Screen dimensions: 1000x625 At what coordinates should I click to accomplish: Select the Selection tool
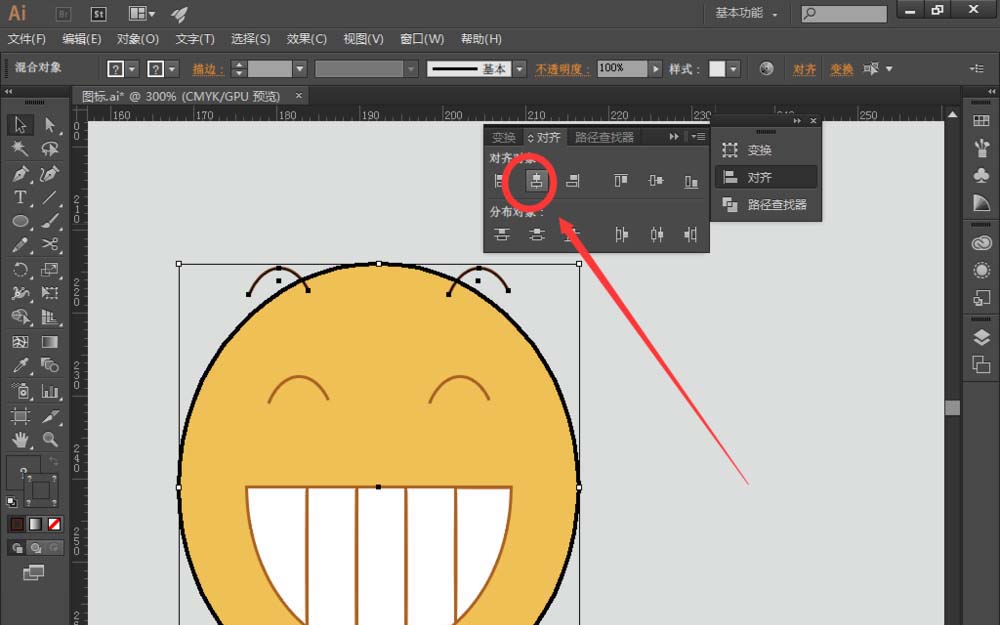(x=20, y=124)
